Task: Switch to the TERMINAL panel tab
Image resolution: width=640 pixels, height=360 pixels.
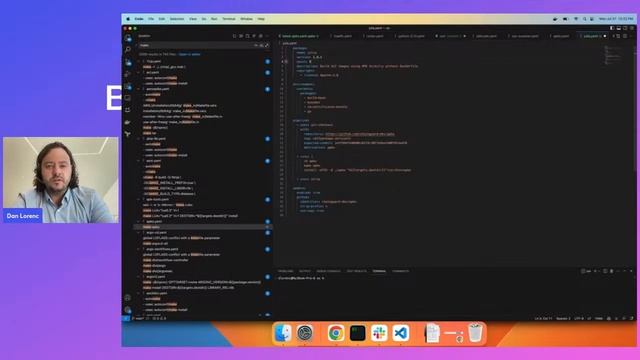Action: (379, 271)
